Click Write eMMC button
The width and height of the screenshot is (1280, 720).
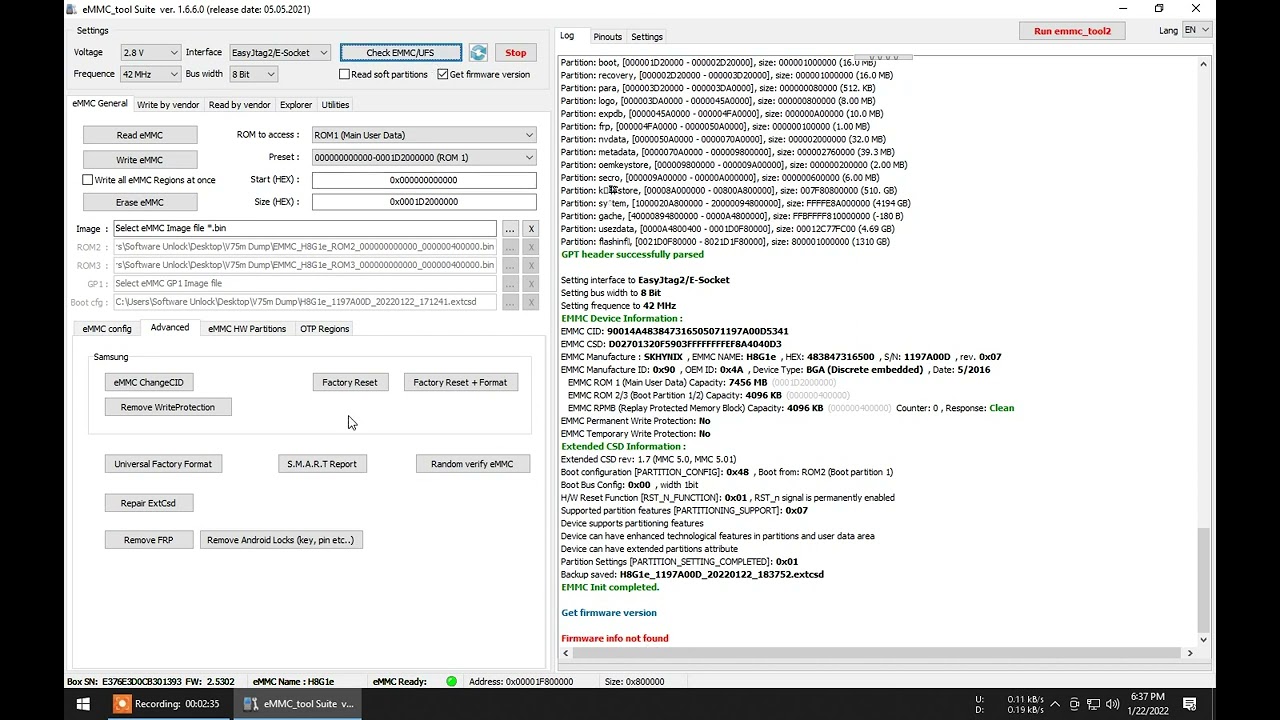click(x=140, y=160)
